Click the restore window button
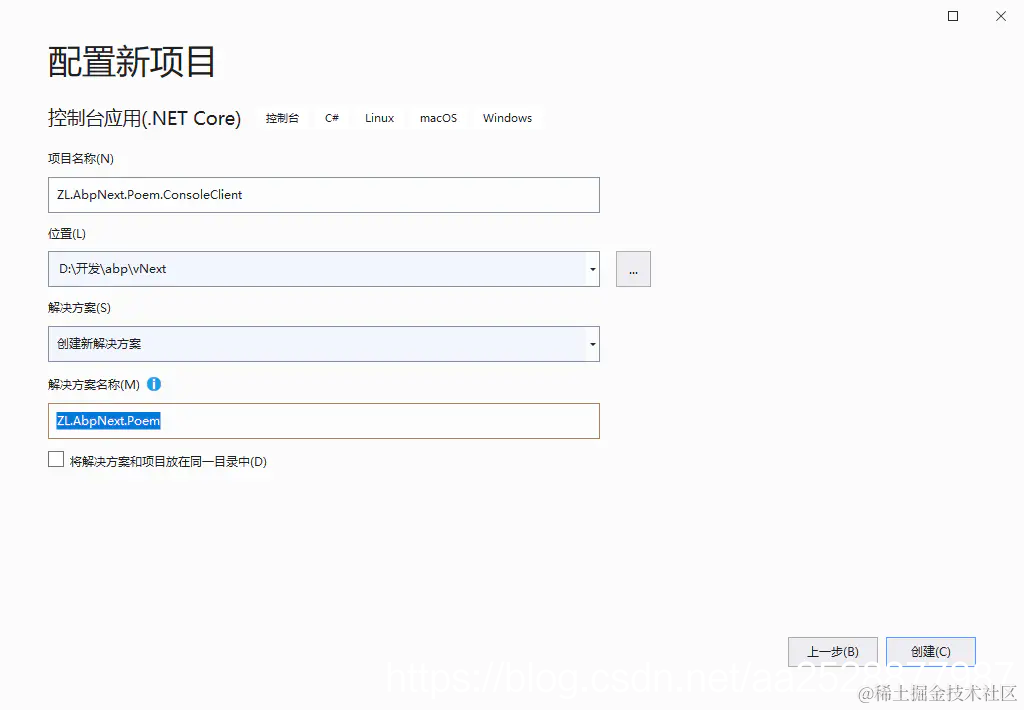This screenshot has width=1024, height=710. click(952, 16)
